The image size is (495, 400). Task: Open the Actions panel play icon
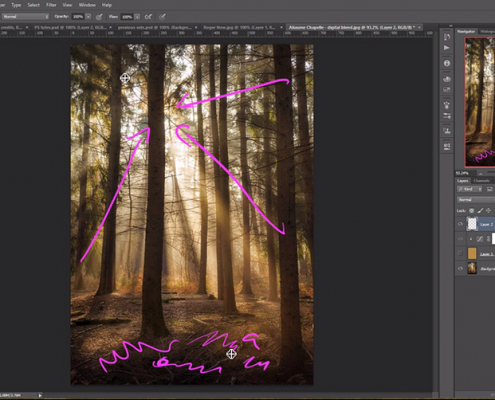coord(447,48)
